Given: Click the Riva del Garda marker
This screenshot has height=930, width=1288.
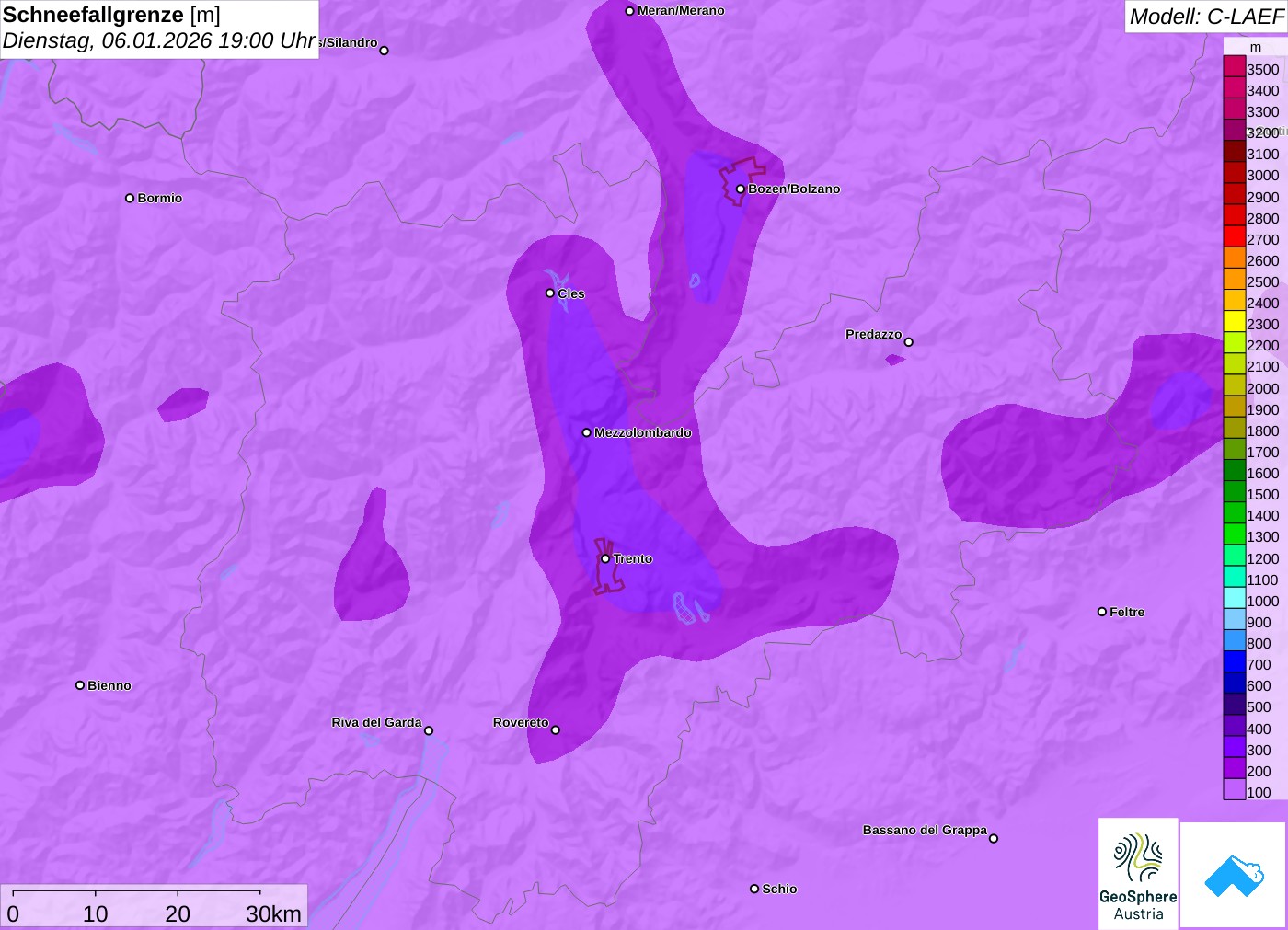Looking at the screenshot, I should coord(429,731).
